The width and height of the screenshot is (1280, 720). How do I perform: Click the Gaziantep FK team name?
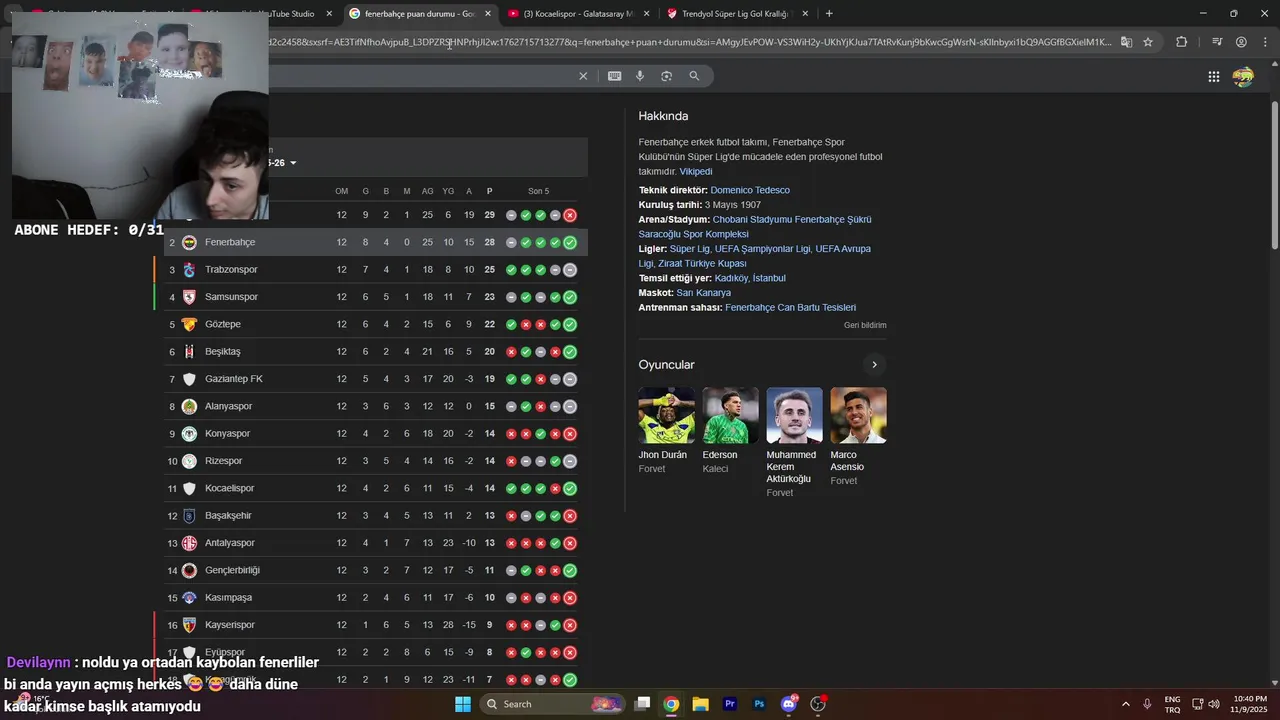pyautogui.click(x=233, y=379)
